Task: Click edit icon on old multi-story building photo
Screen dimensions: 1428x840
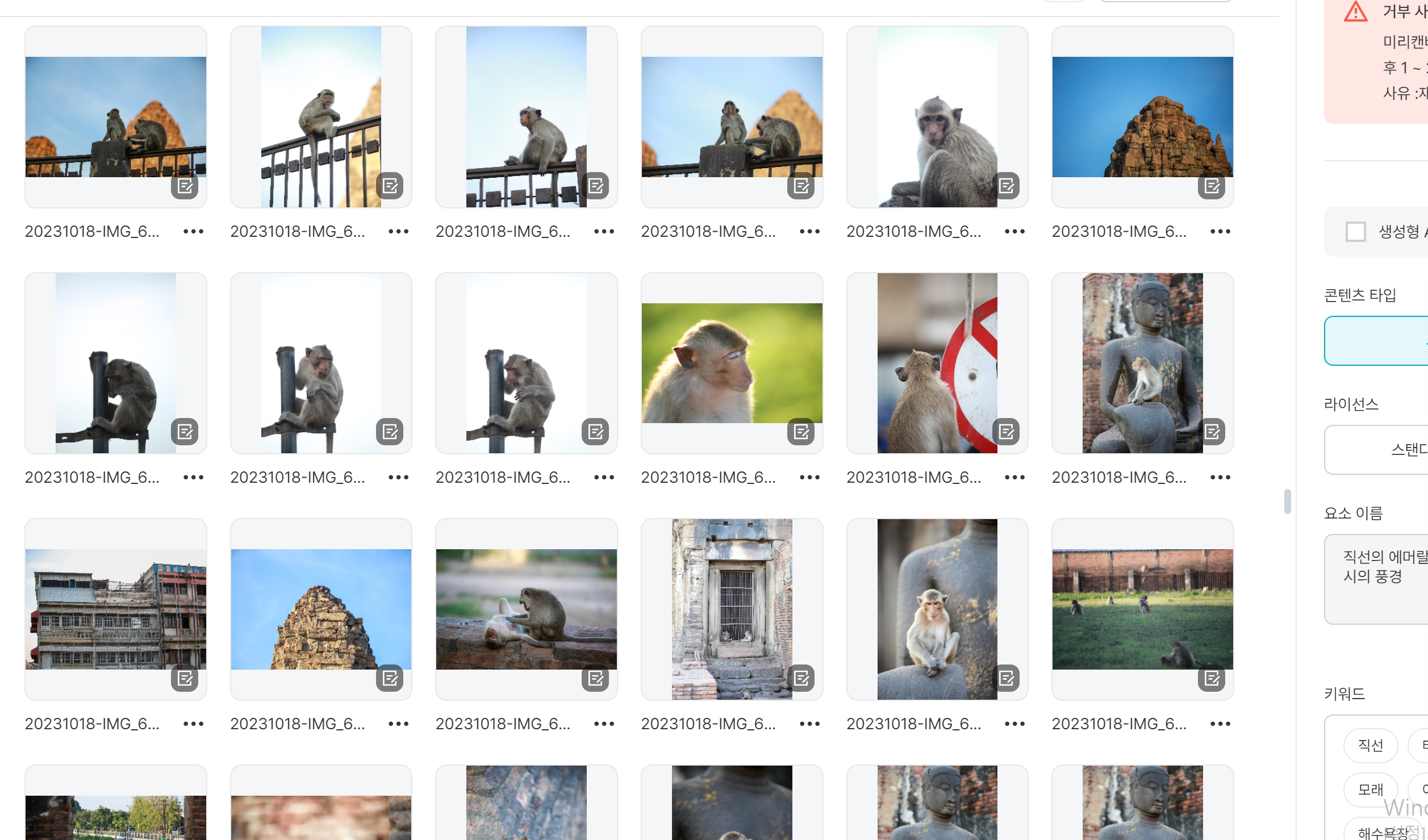Action: click(x=185, y=678)
